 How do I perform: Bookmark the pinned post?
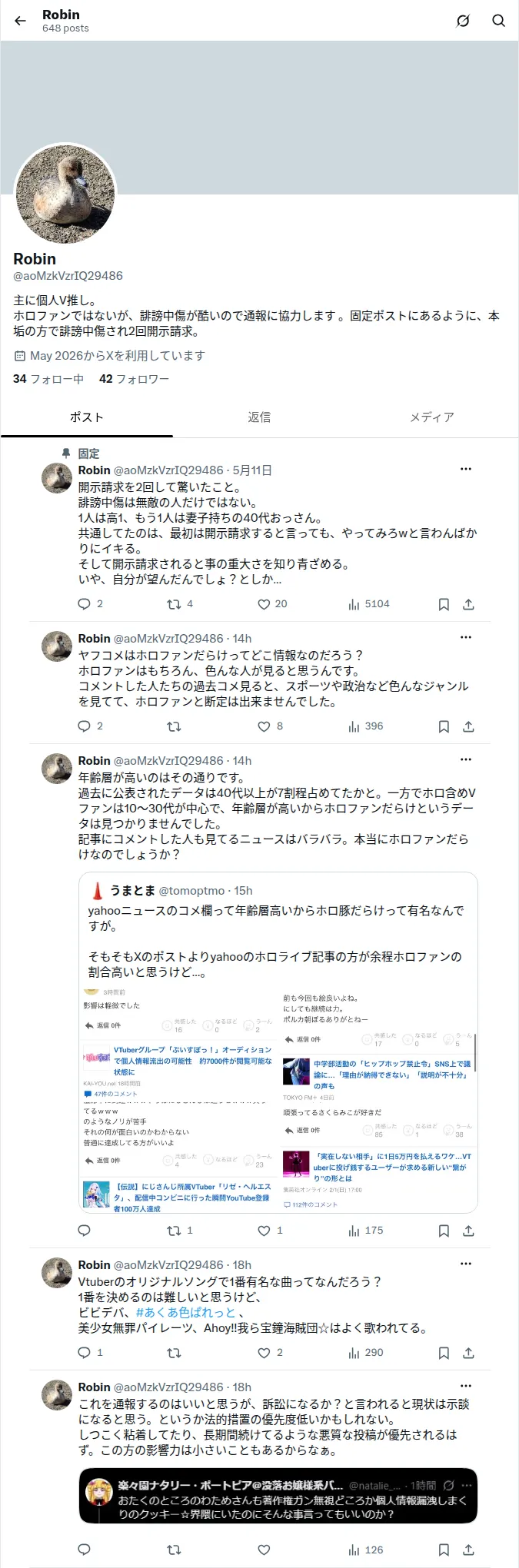point(444,604)
